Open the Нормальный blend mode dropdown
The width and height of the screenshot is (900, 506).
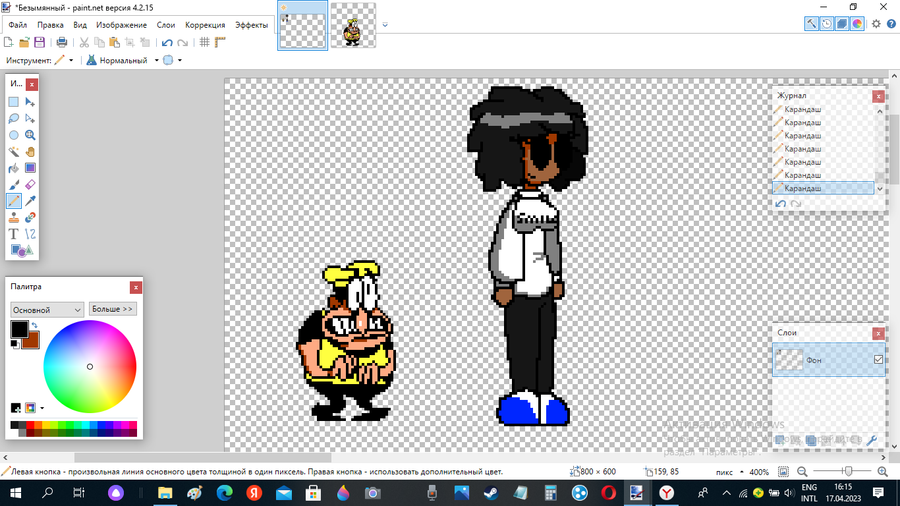156,60
